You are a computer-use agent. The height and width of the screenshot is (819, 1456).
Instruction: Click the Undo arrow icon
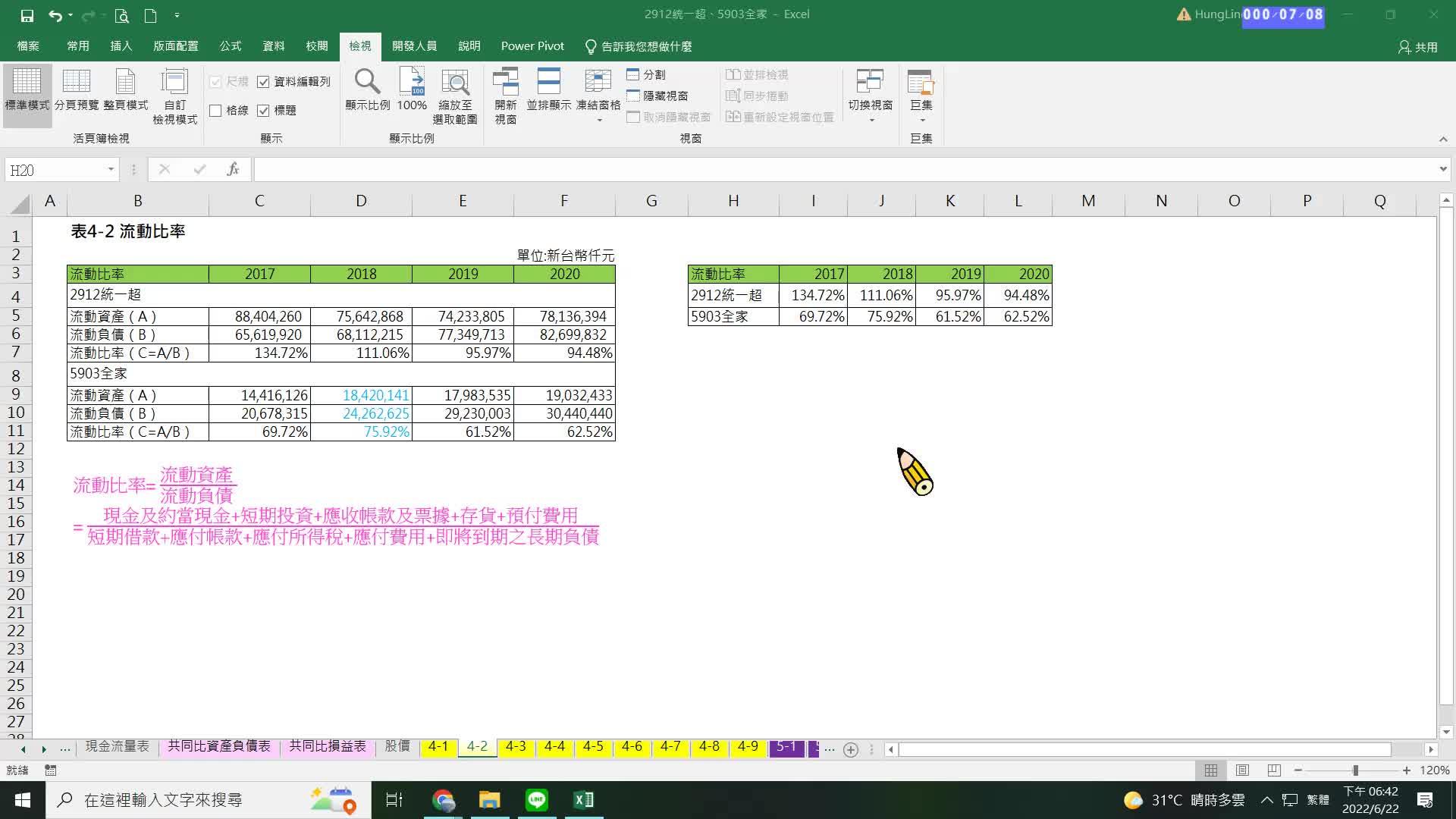(x=55, y=15)
